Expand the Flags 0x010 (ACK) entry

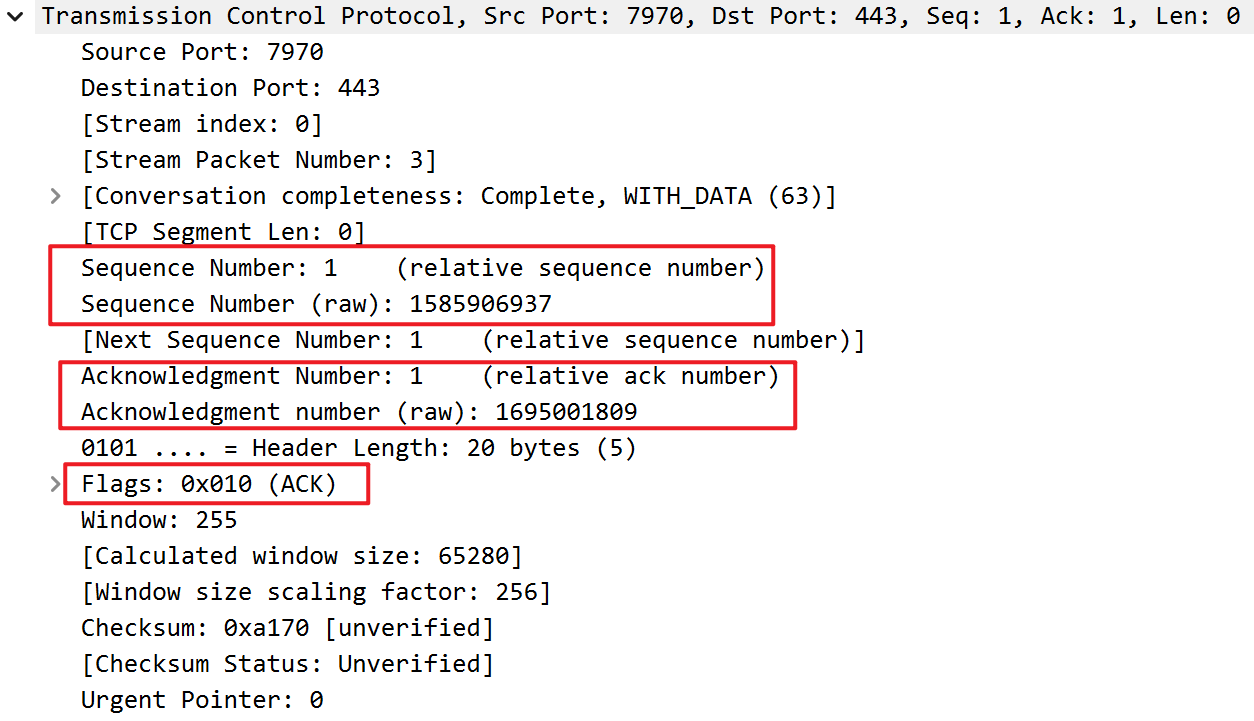[56, 484]
